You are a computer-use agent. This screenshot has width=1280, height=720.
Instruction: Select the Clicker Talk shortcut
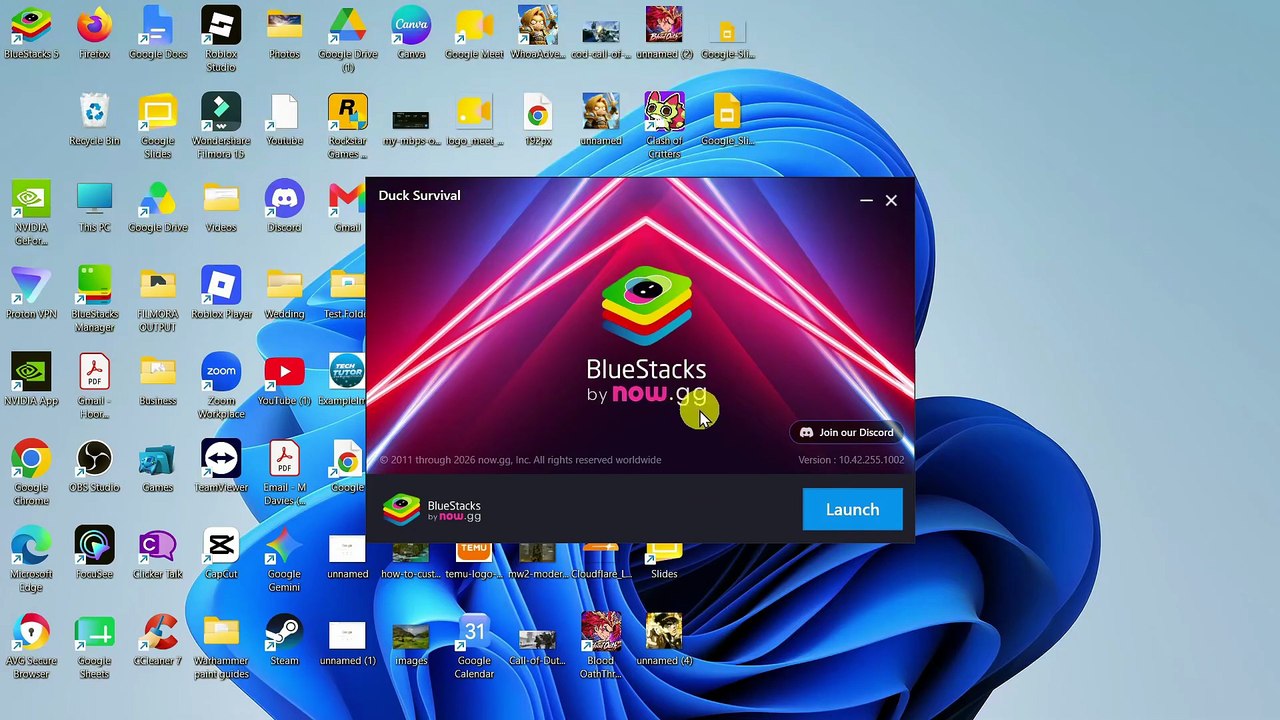(x=158, y=554)
